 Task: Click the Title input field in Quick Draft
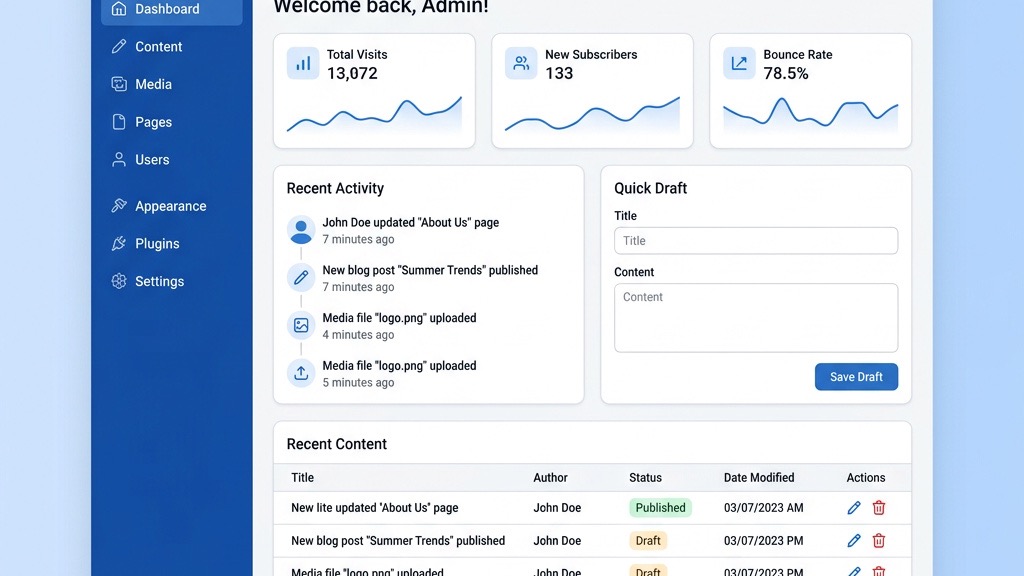755,240
